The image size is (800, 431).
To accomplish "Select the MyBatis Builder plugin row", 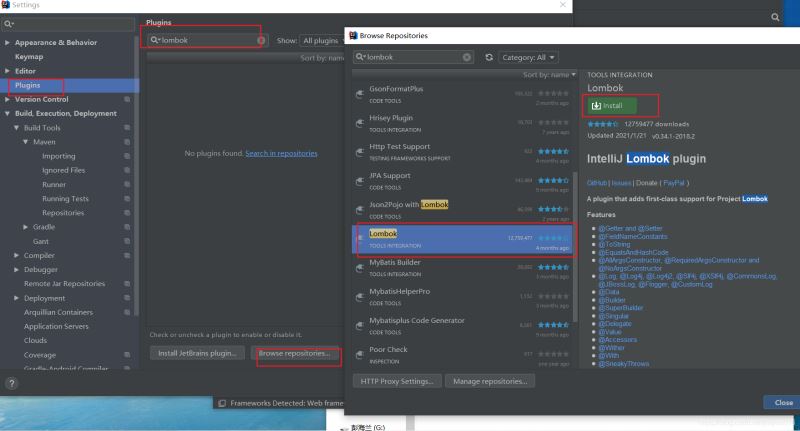I will (x=462, y=268).
